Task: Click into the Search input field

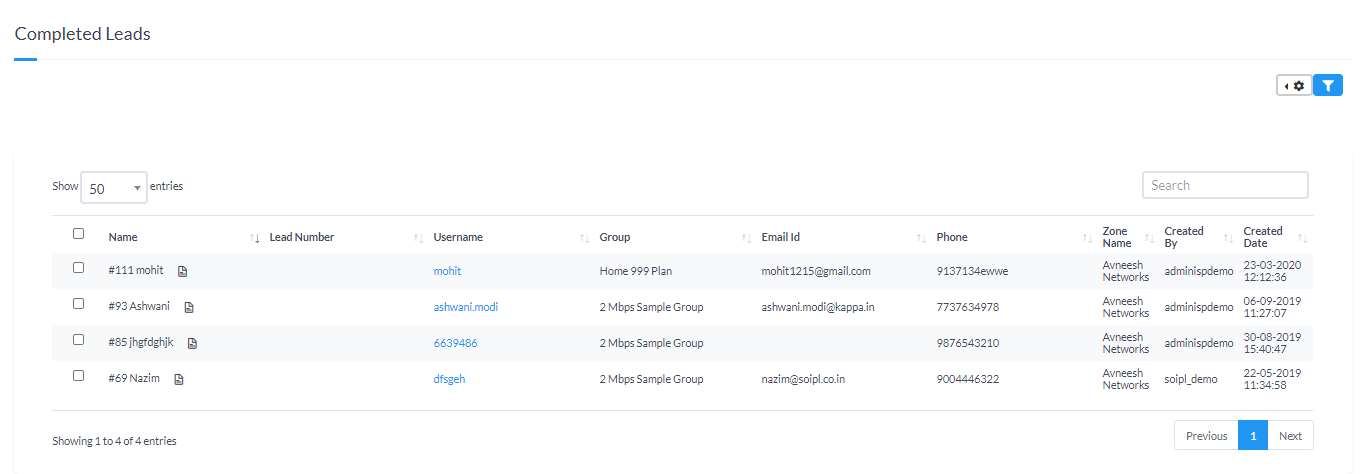Action: 1224,185
